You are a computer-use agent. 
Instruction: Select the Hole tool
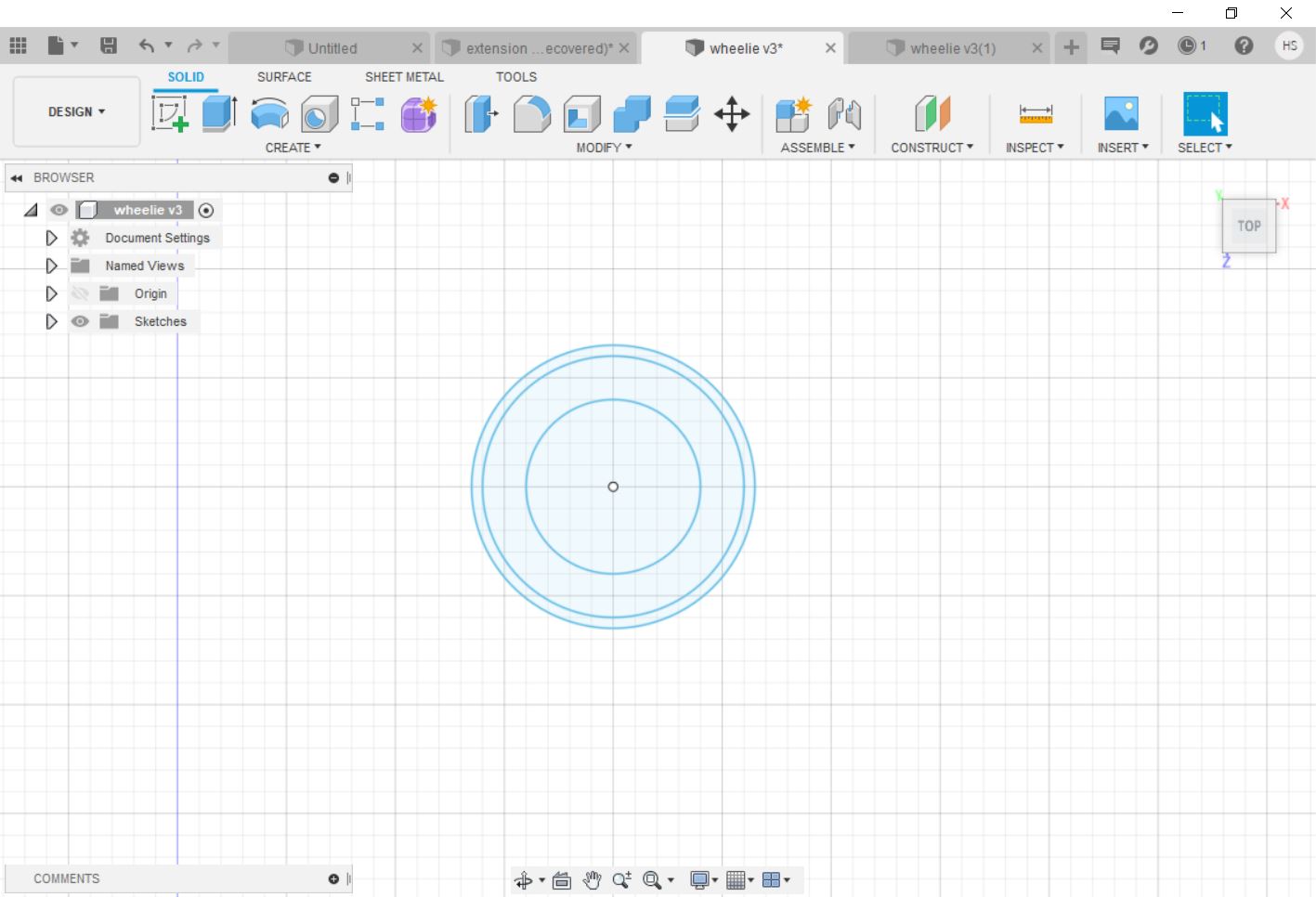[x=319, y=113]
